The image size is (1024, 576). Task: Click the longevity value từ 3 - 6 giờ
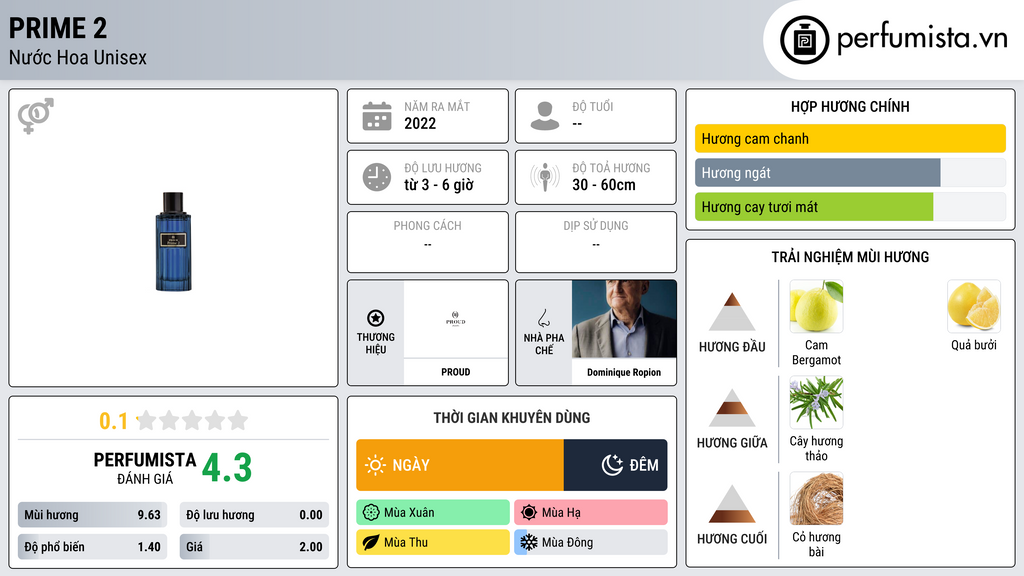pos(439,185)
